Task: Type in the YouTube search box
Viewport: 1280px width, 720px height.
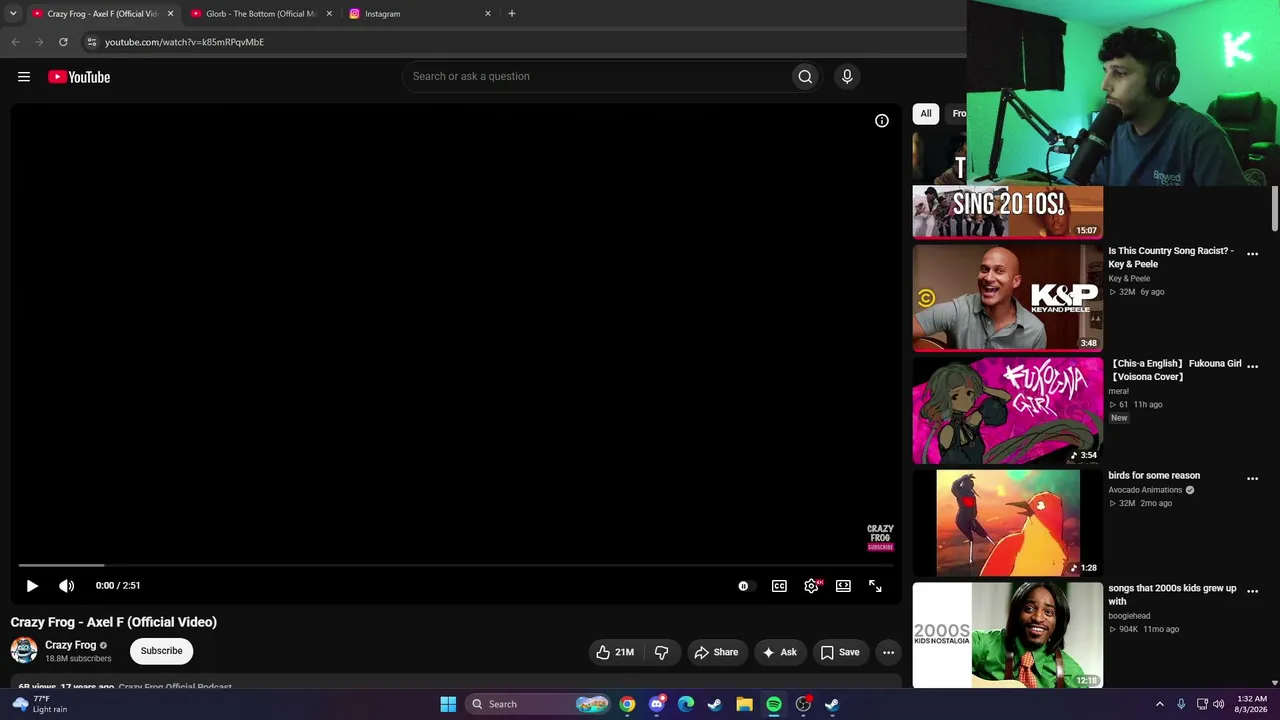Action: tap(597, 77)
